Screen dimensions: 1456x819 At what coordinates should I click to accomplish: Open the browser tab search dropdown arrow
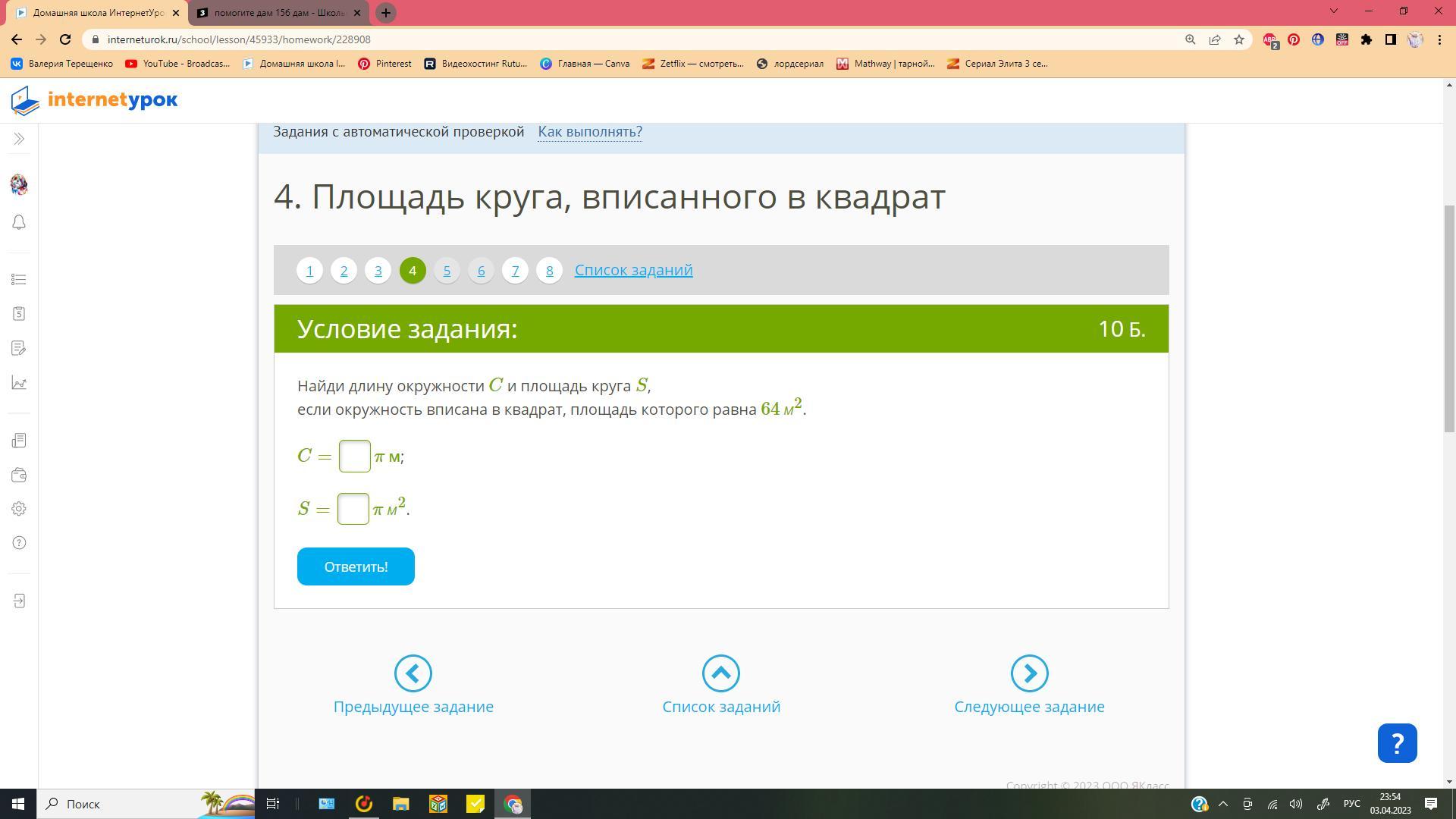point(1333,11)
